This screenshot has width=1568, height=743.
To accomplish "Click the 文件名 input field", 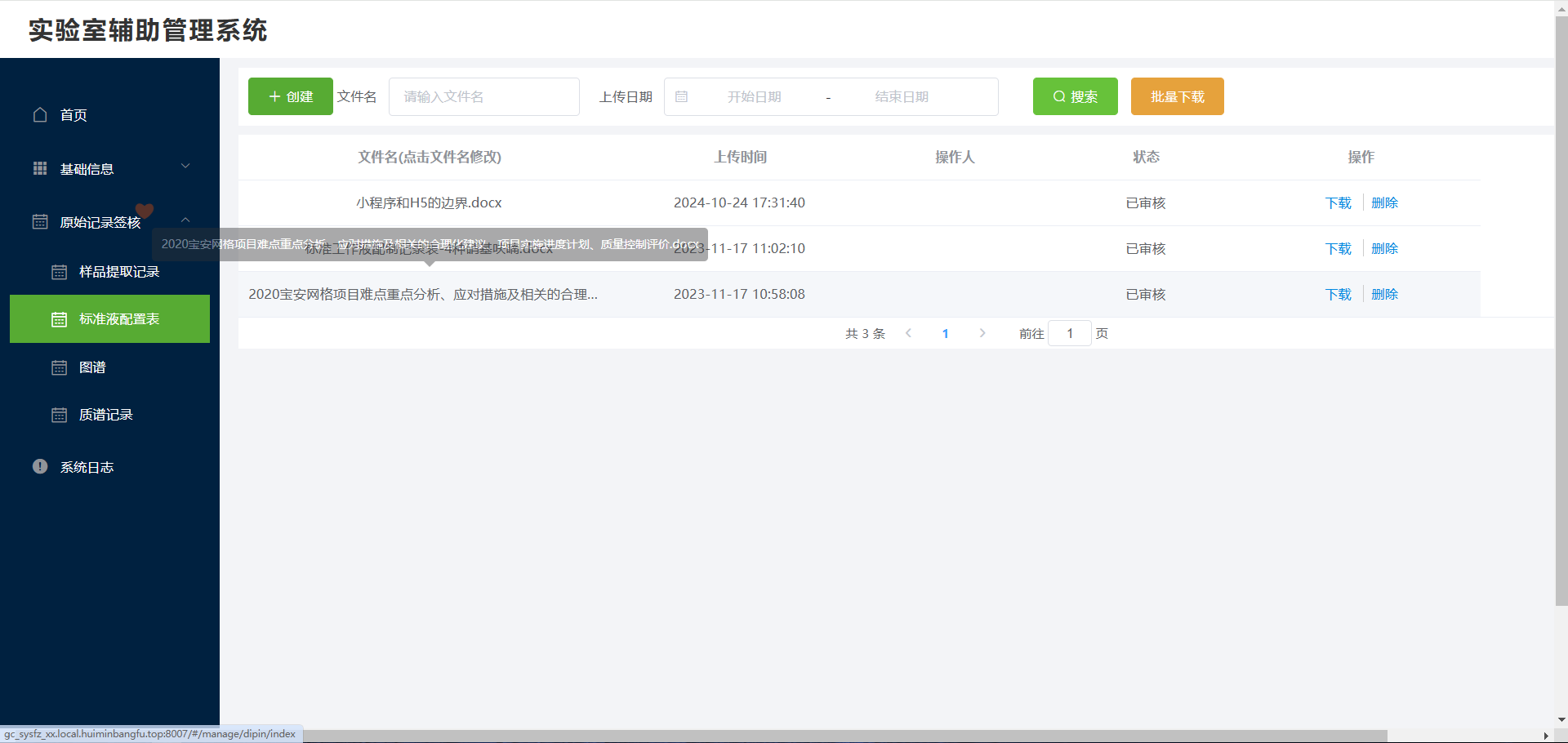I will coord(484,96).
